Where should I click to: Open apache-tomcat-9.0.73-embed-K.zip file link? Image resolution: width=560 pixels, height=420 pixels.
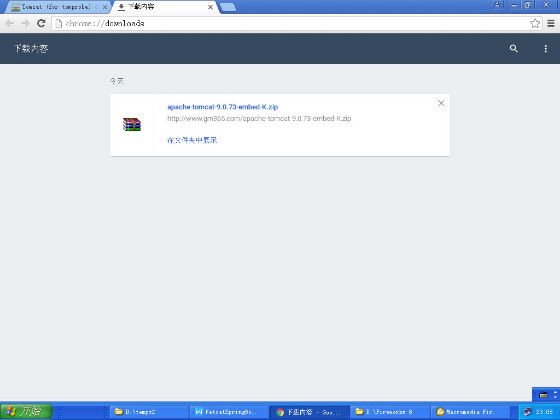coord(222,107)
